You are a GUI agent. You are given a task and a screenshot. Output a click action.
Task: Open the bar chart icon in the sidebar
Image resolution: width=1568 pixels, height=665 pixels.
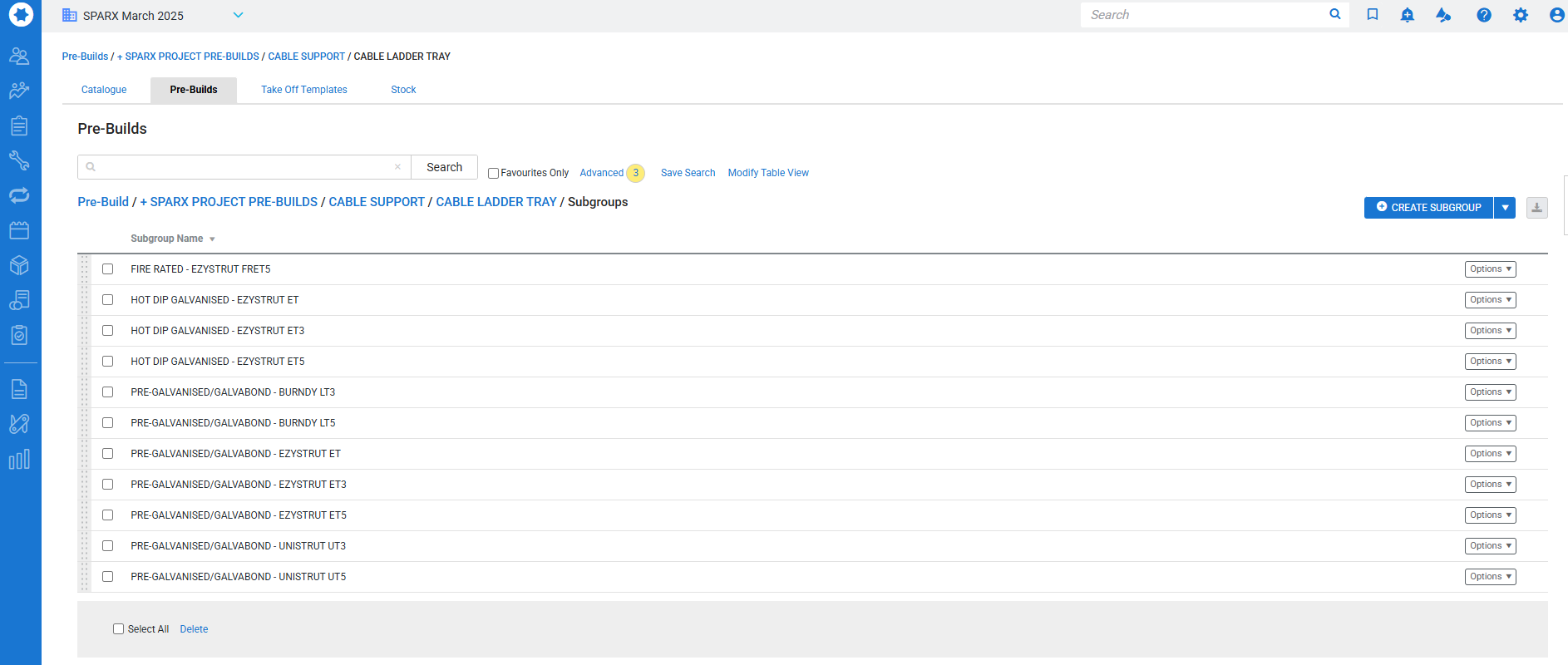click(x=19, y=459)
